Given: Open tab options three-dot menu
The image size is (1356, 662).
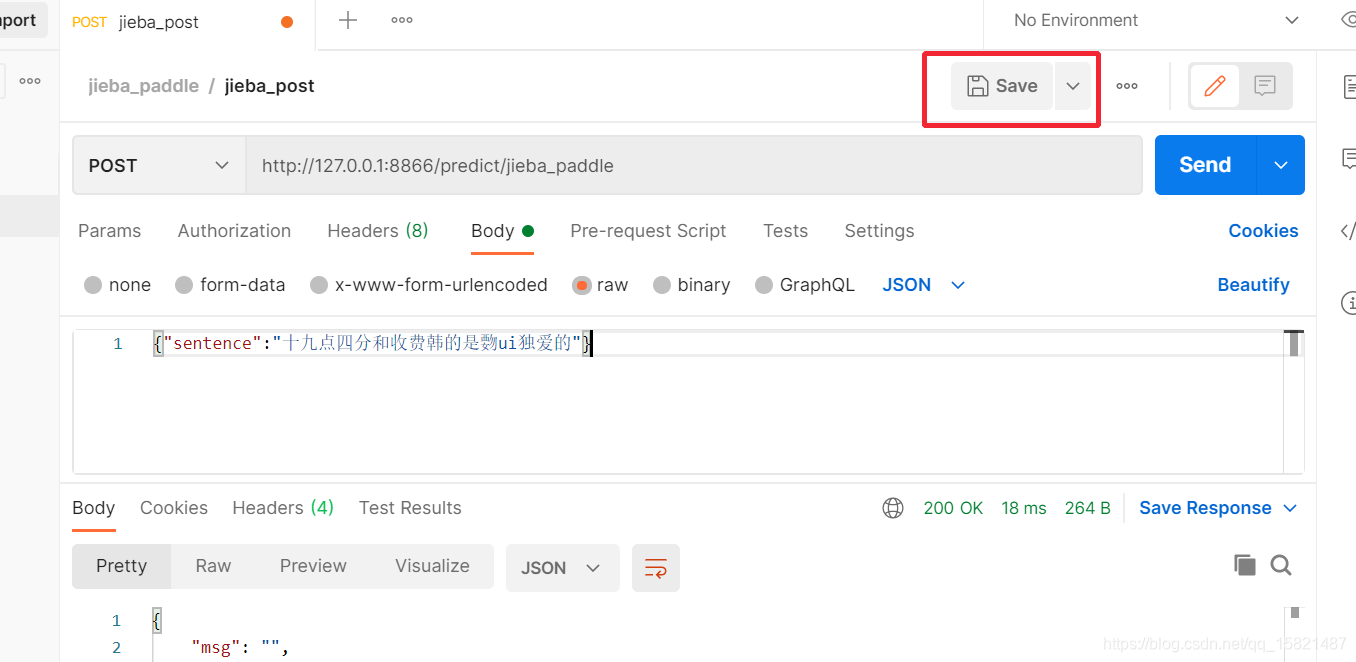Looking at the screenshot, I should [402, 20].
